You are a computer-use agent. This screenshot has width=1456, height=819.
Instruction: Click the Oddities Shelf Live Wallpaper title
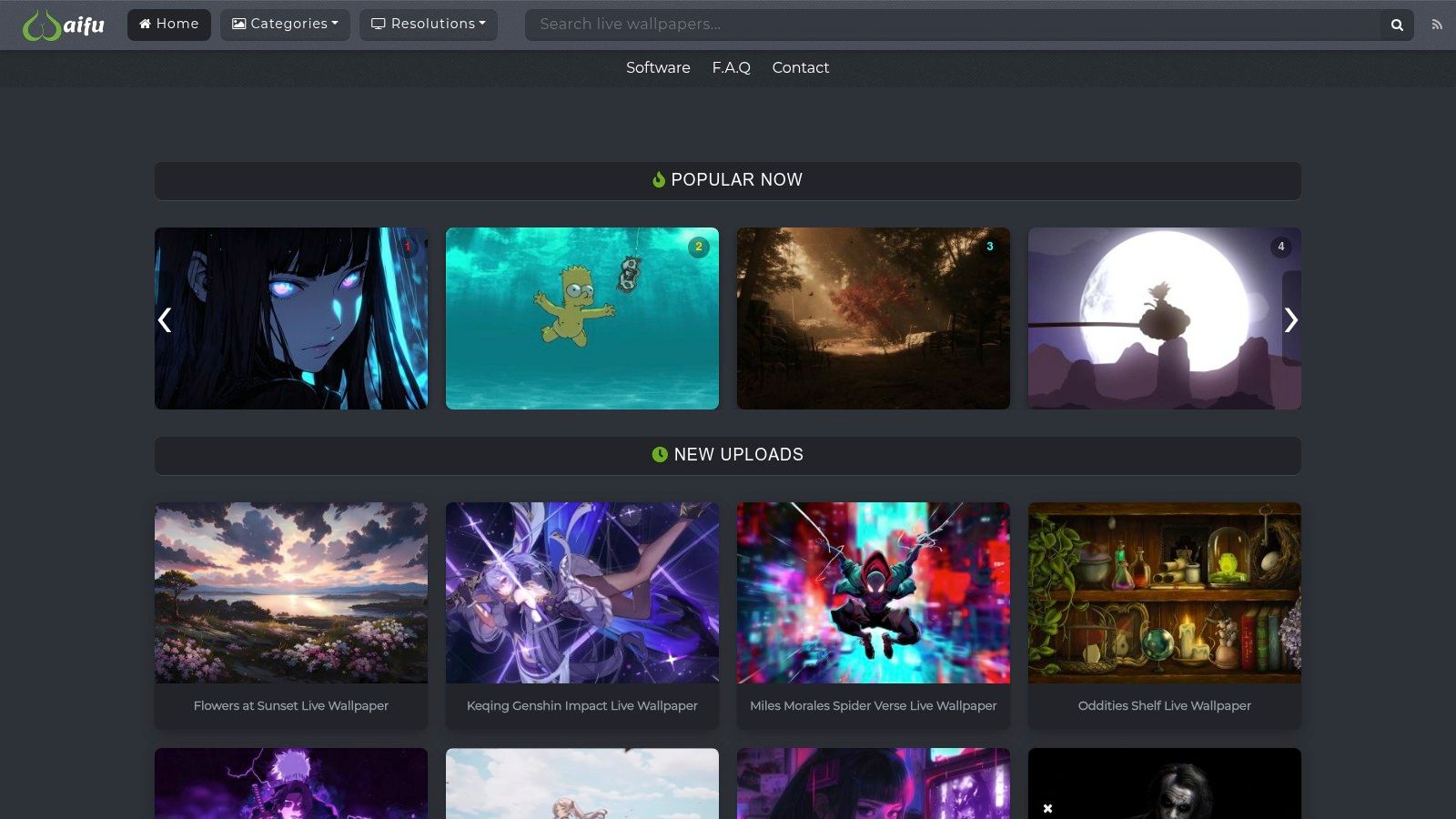point(1165,705)
